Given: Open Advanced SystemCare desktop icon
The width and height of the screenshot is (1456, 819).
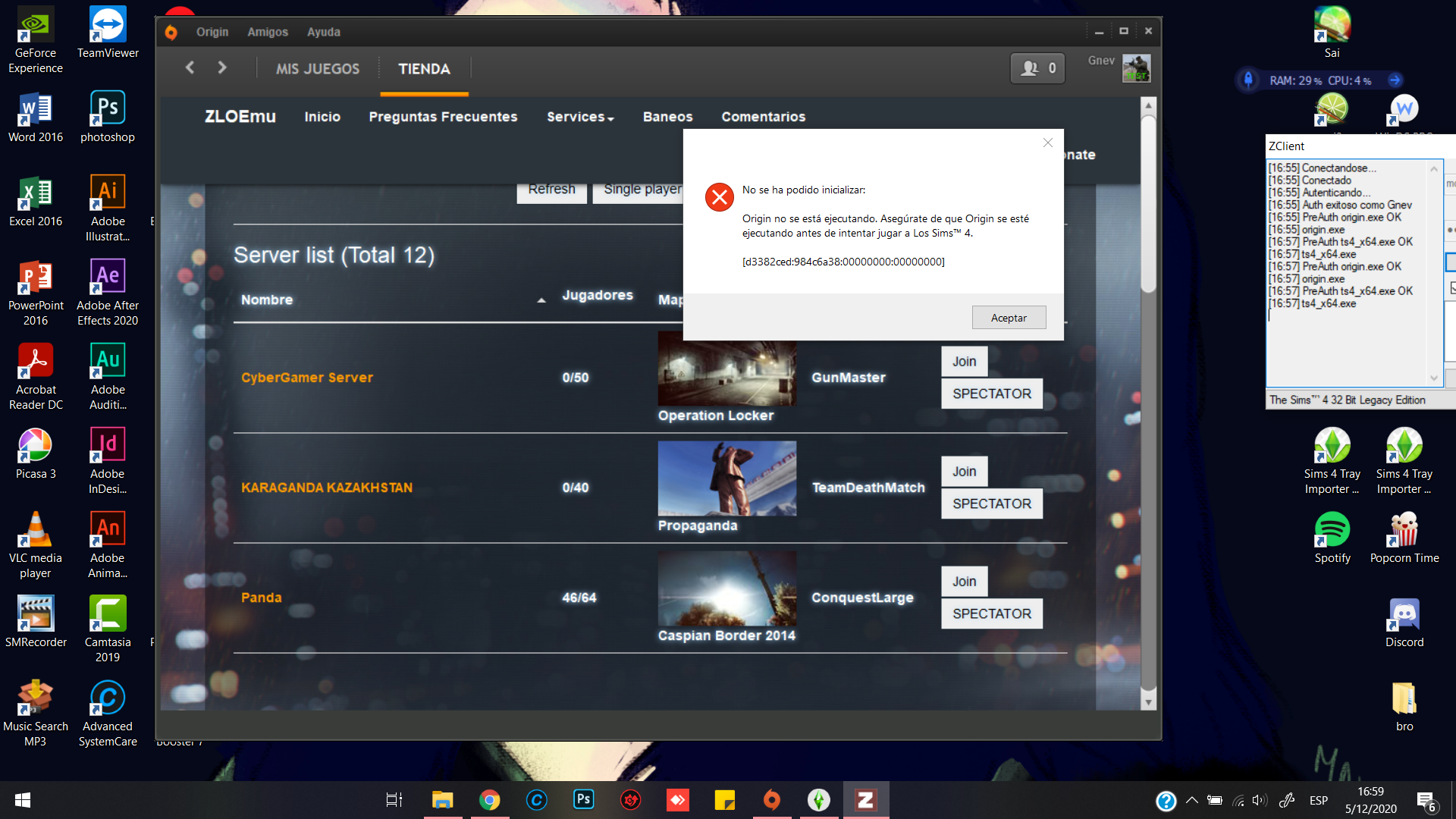Looking at the screenshot, I should [x=108, y=714].
